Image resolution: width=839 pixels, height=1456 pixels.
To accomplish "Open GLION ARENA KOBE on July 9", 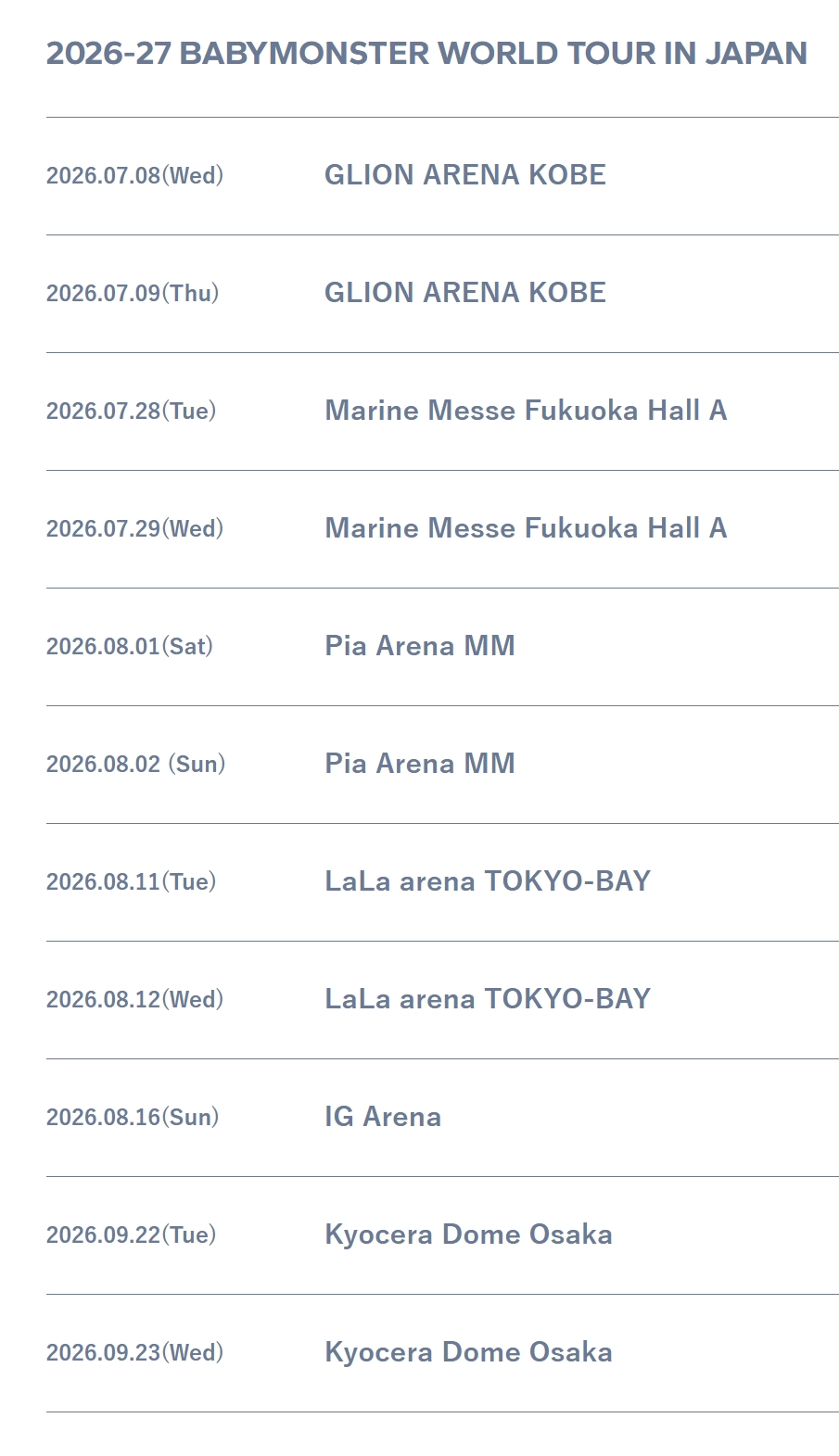I will [464, 293].
